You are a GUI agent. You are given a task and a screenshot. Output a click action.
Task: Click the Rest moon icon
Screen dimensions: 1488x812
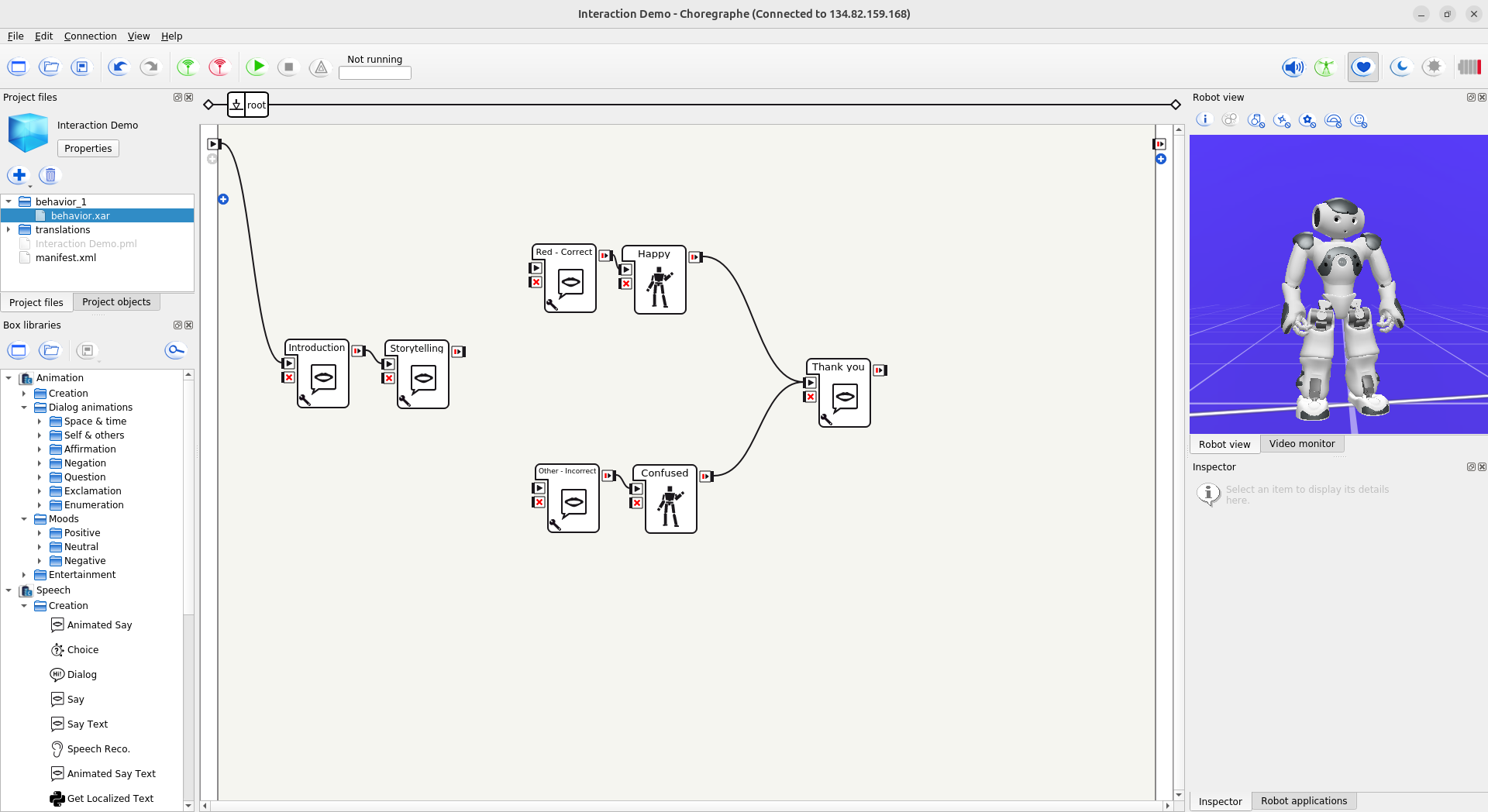1400,67
